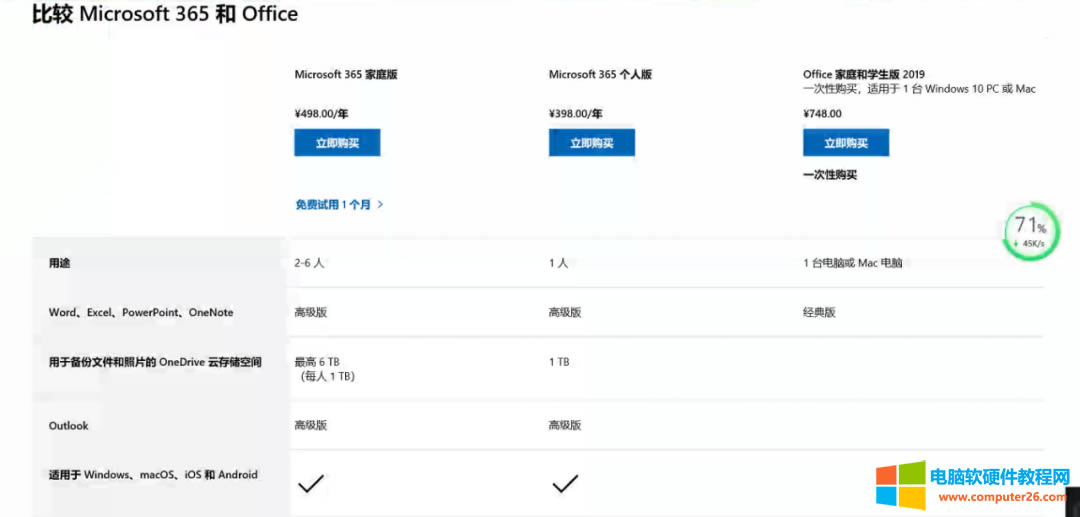Viewport: 1080px width, 517px height.
Task: Click the Word、Excel、PowerPoint、OneNote row label
Action: point(141,312)
